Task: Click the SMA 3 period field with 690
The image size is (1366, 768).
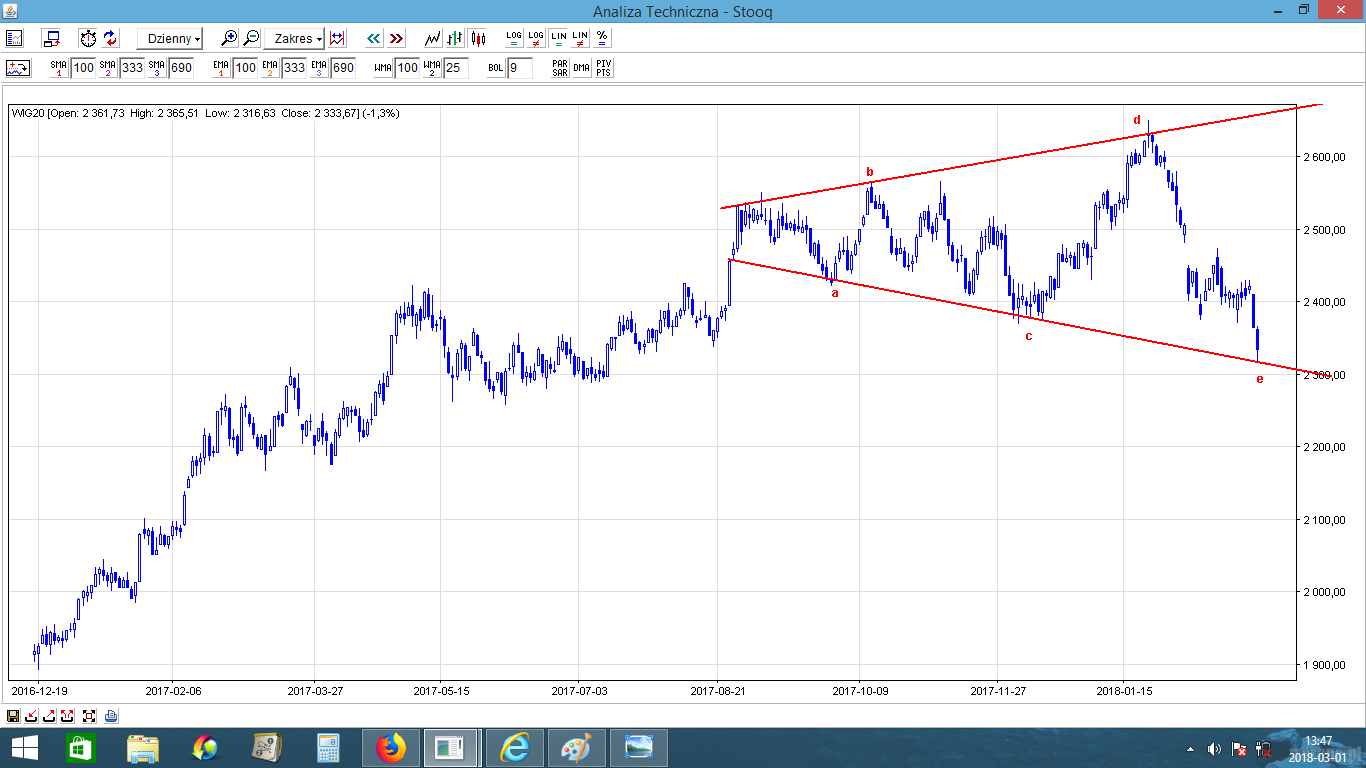Action: point(181,68)
